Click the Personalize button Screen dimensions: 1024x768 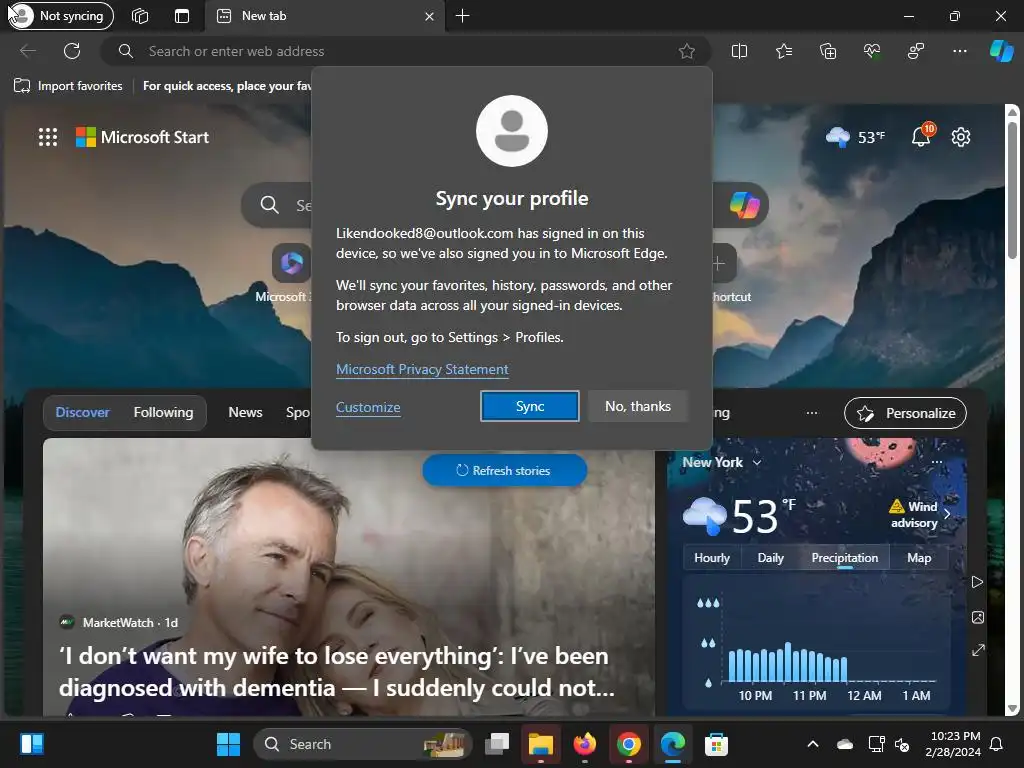pos(905,413)
